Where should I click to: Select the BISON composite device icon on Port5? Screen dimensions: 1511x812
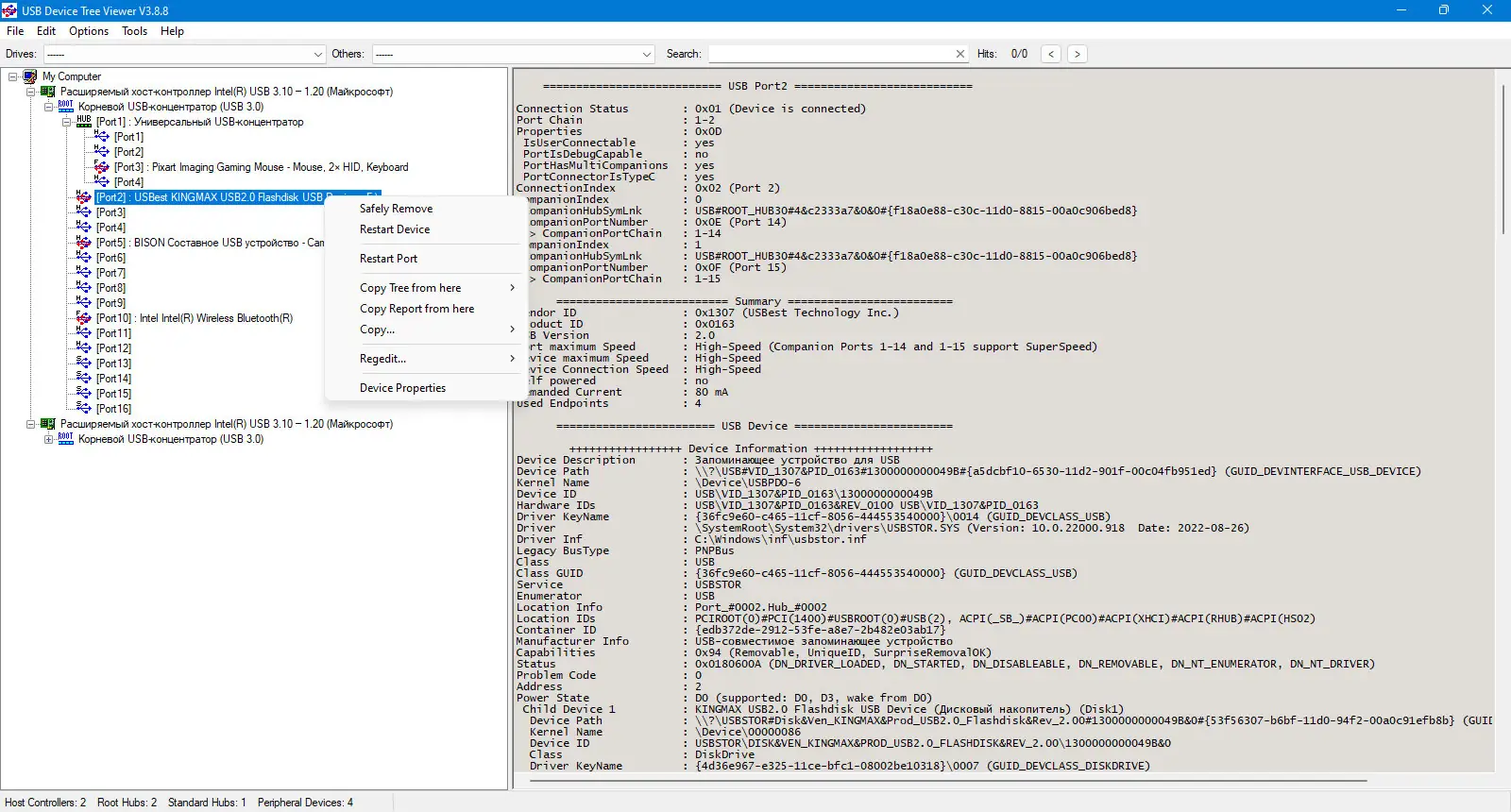[x=84, y=243]
